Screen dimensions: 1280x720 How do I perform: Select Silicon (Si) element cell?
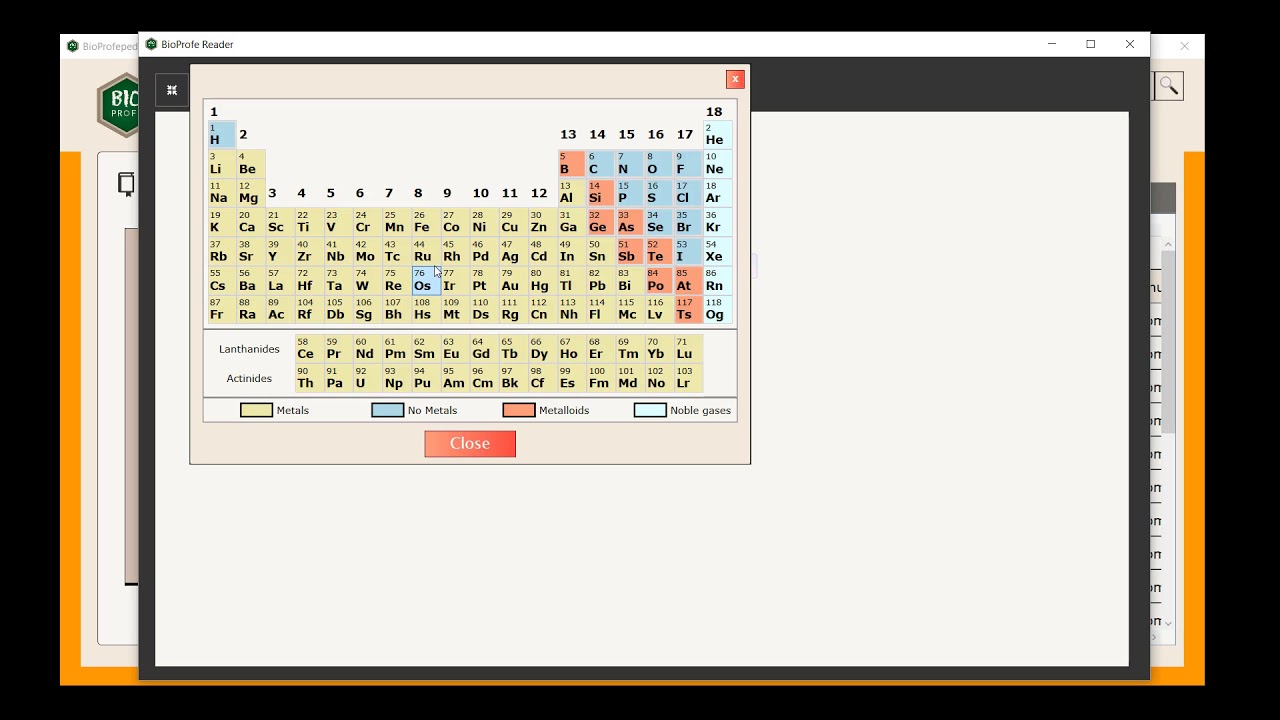[x=601, y=193]
